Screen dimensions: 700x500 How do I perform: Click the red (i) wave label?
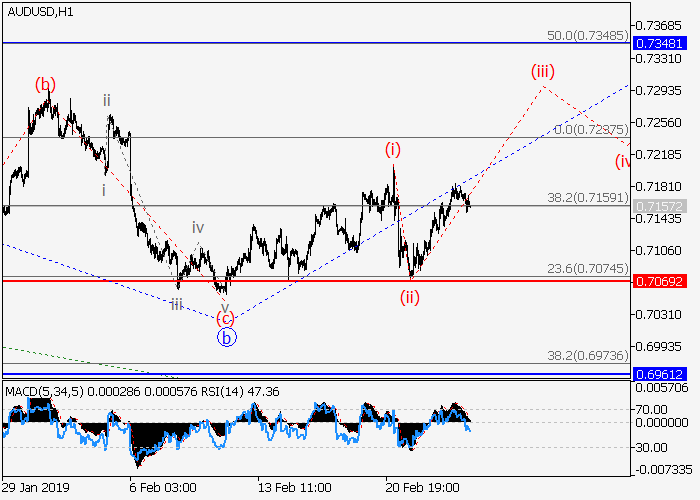394,149
